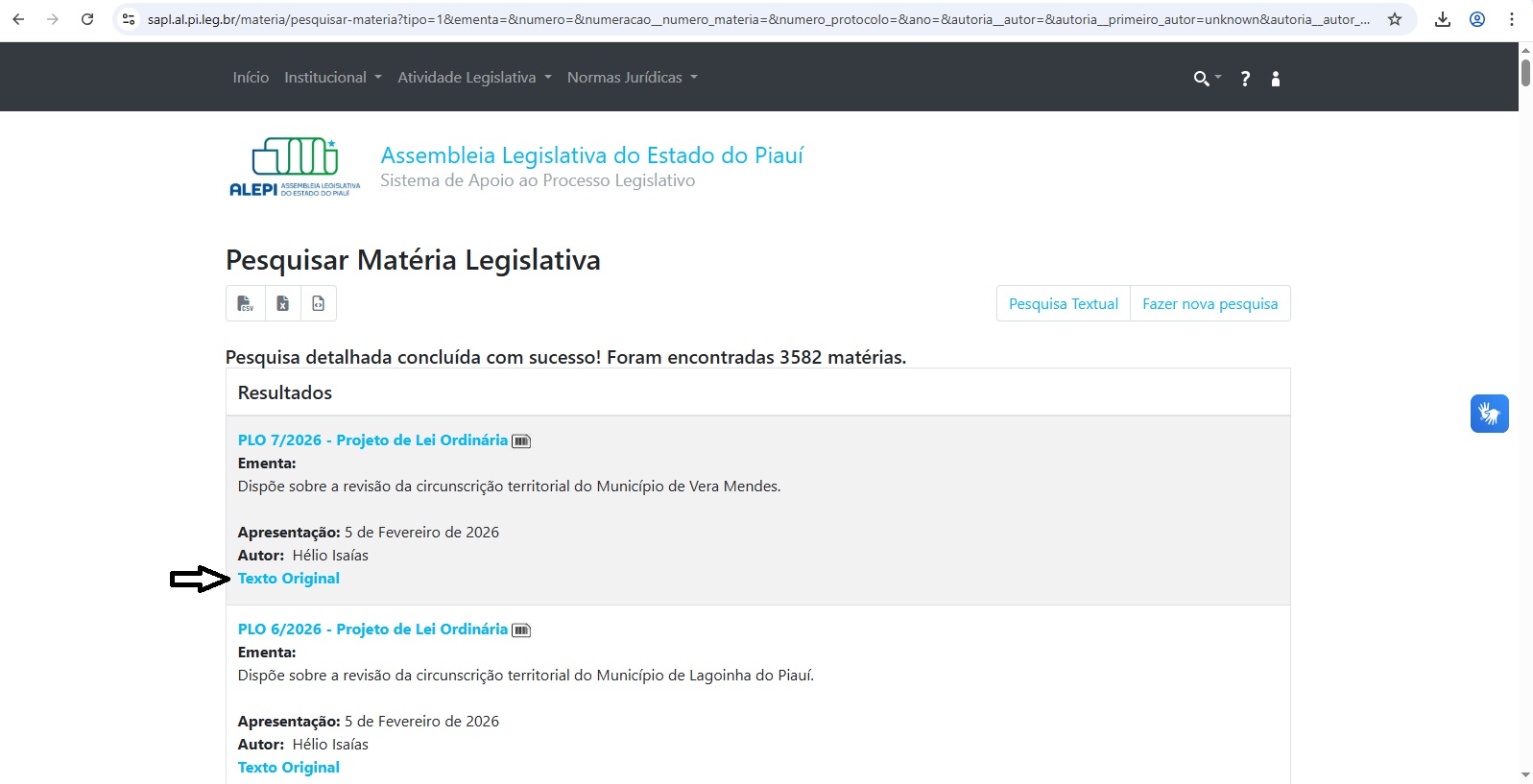
Task: Click the browser address bar URL
Action: coord(758,19)
